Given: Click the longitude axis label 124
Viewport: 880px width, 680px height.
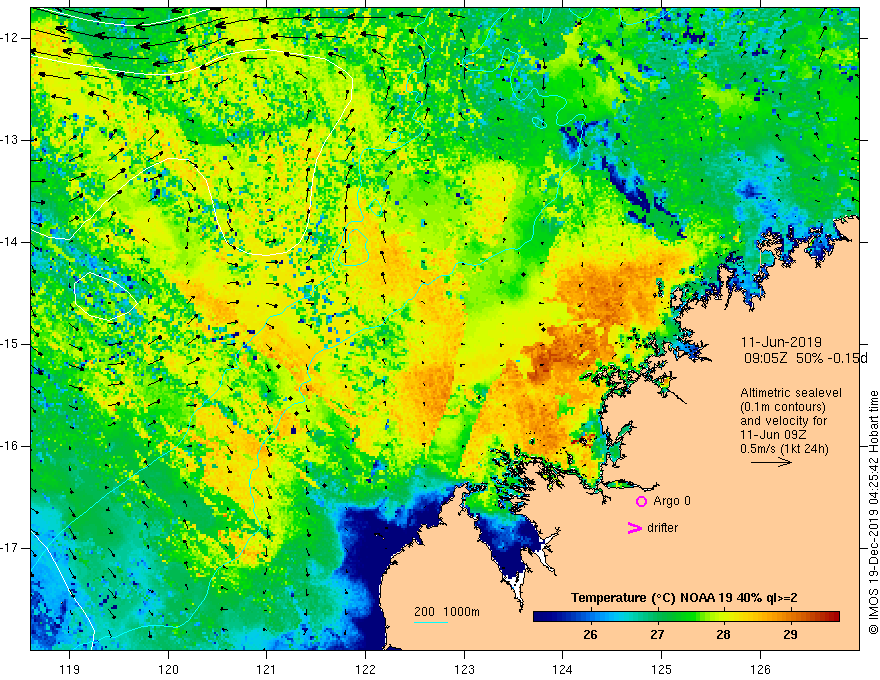Looking at the screenshot, I should coord(563,669).
